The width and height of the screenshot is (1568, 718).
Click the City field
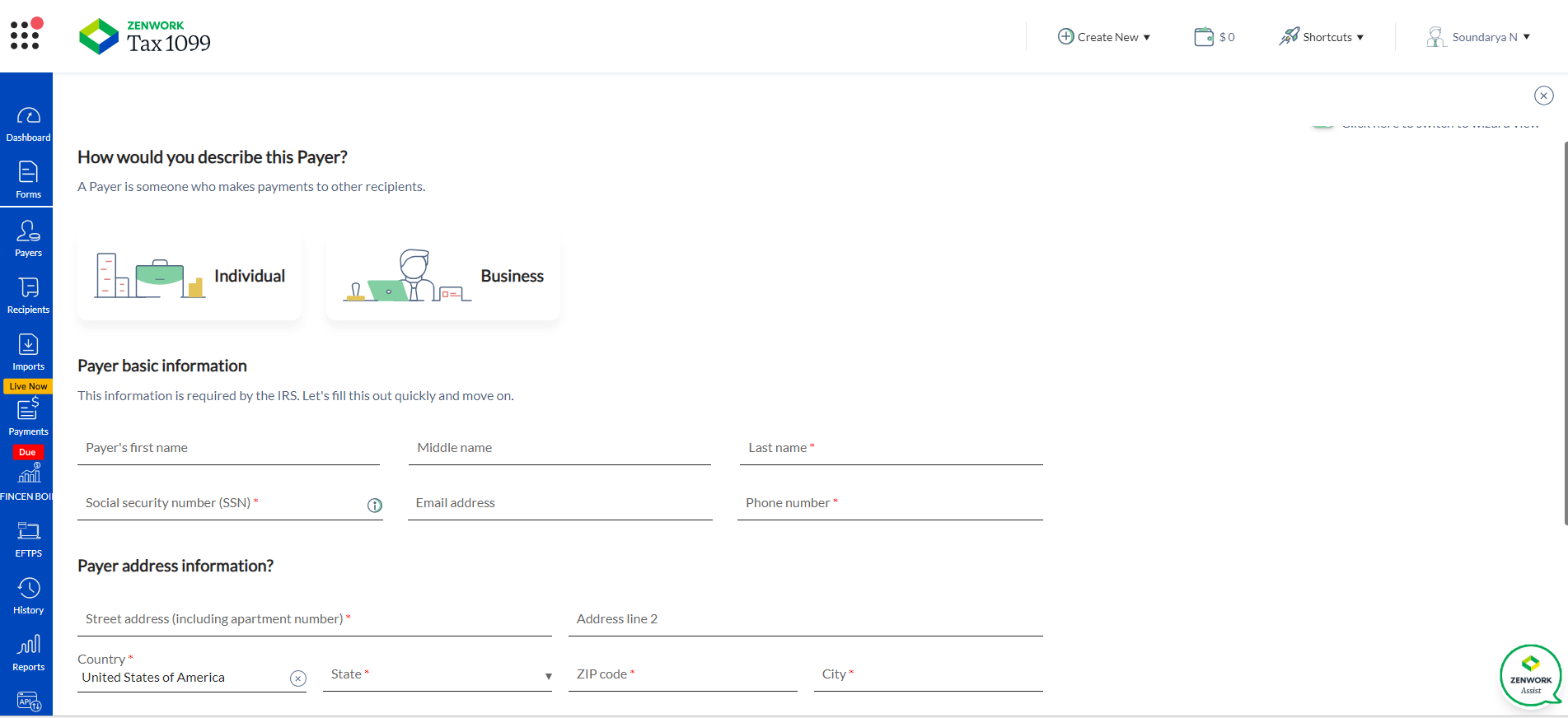[x=929, y=674]
